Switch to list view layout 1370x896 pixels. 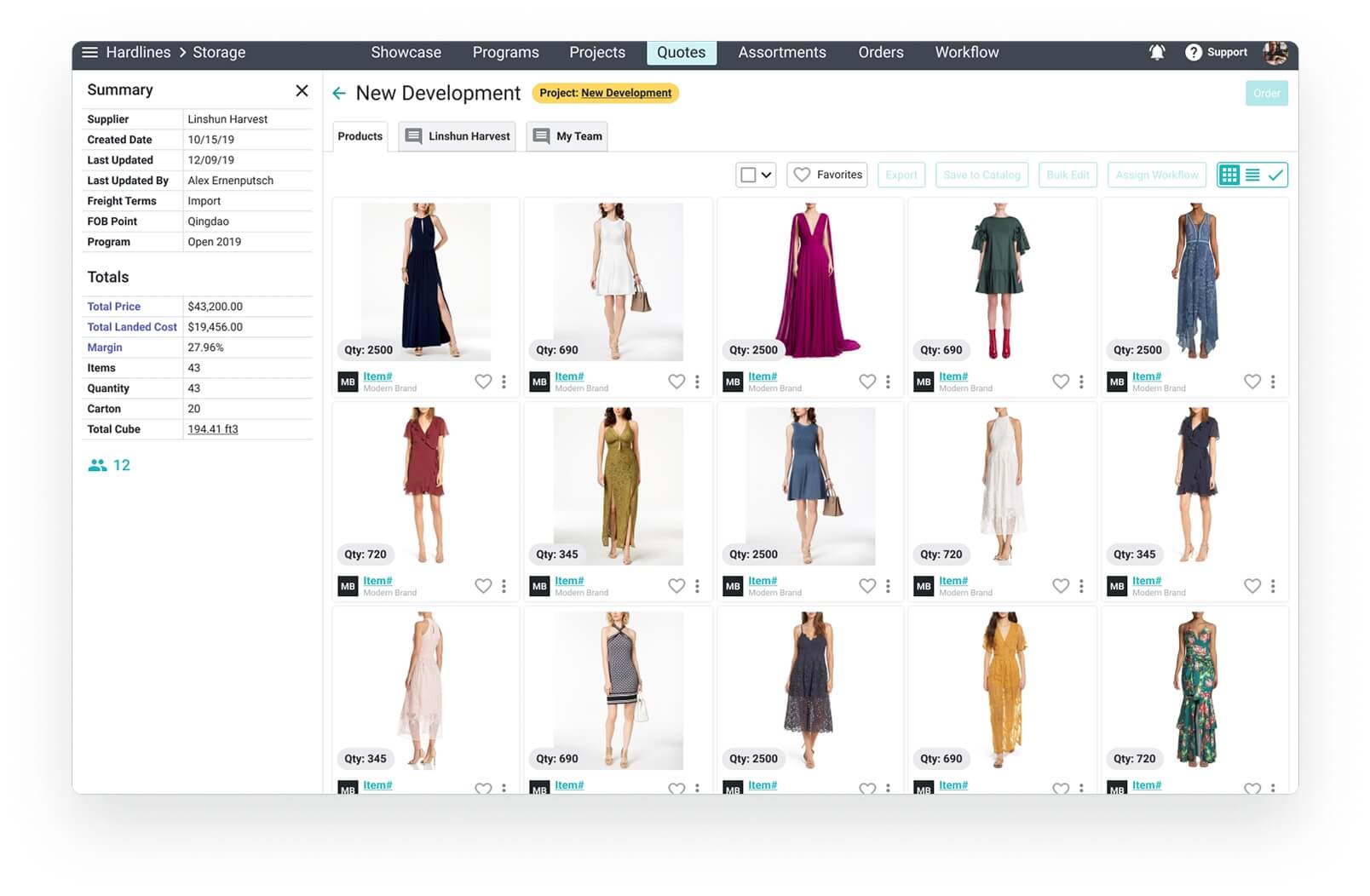(1252, 175)
